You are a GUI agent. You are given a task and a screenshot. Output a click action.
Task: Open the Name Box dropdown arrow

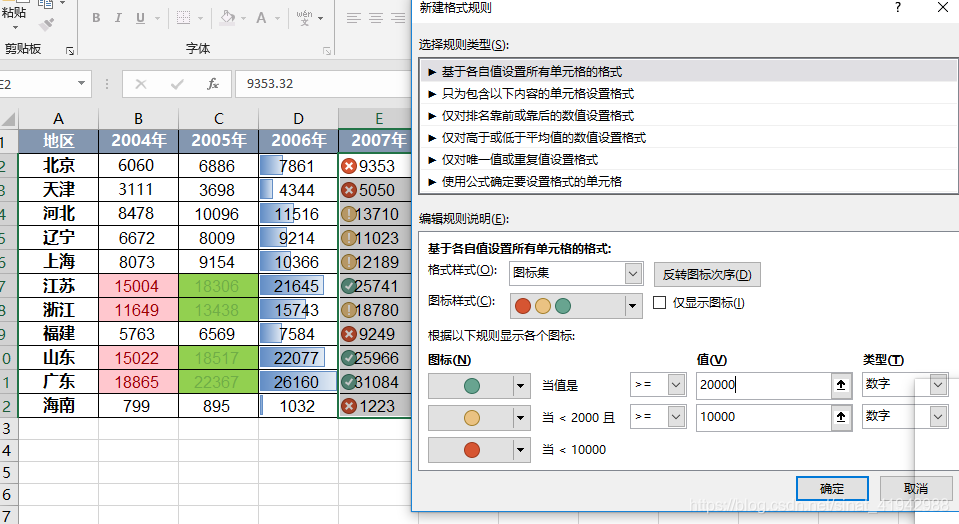tap(81, 83)
